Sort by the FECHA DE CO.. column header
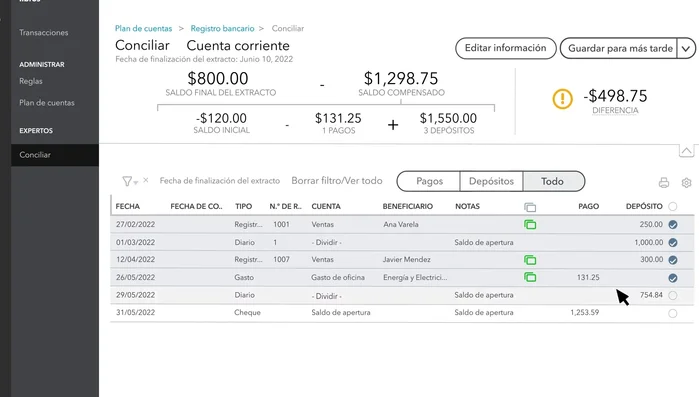Screen dimensions: 699x397 coord(196,206)
